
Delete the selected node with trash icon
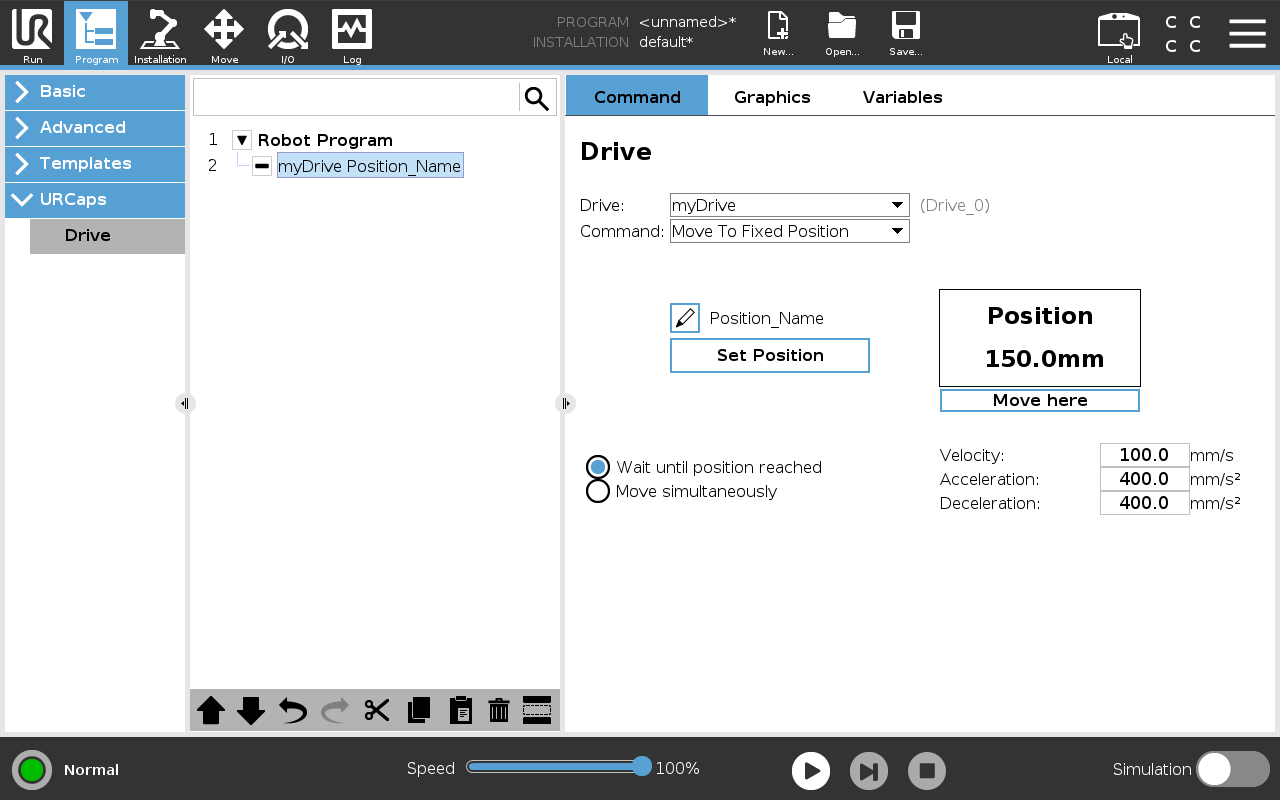499,710
